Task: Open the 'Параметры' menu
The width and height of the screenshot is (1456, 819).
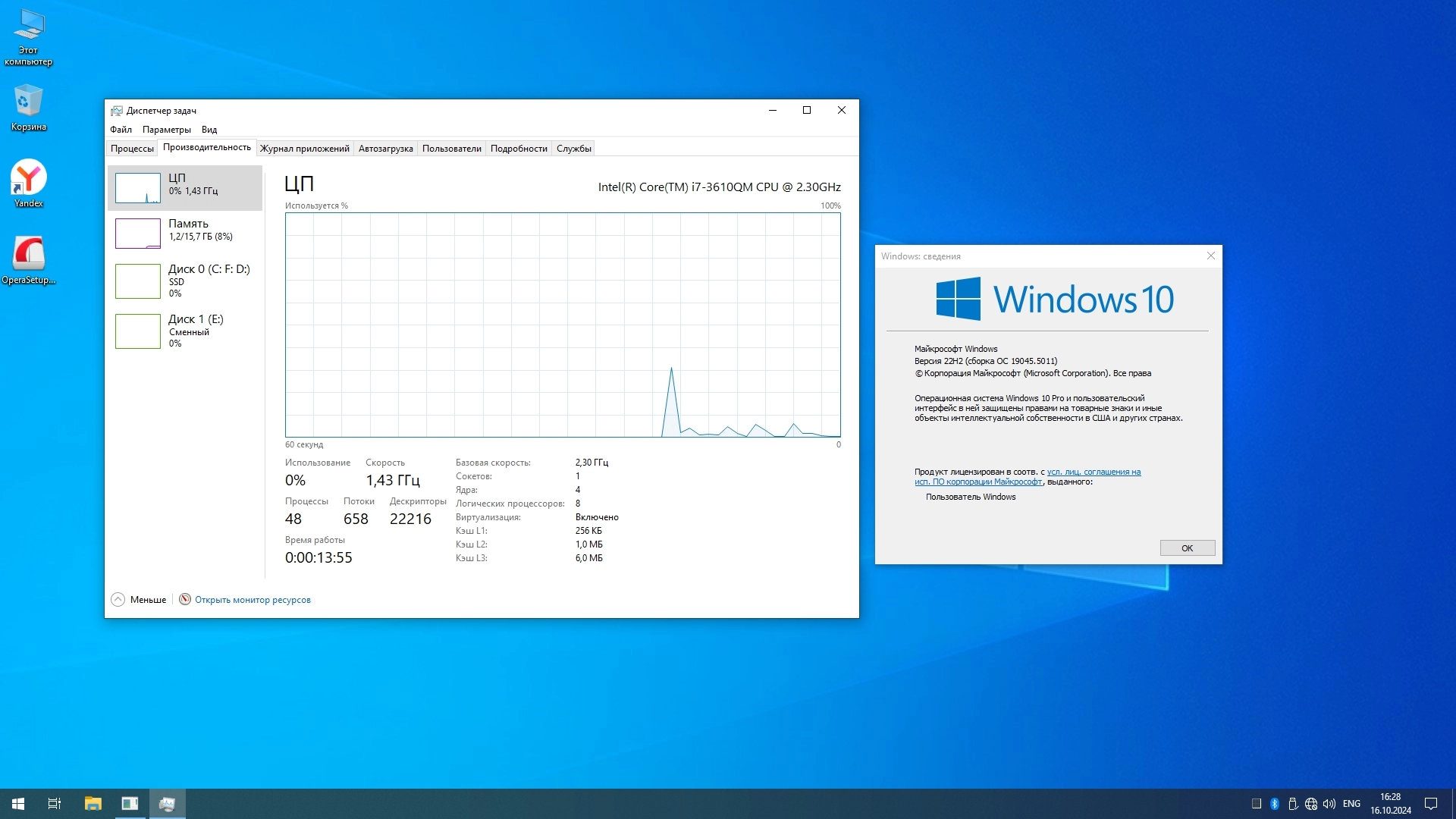Action: pyautogui.click(x=166, y=130)
